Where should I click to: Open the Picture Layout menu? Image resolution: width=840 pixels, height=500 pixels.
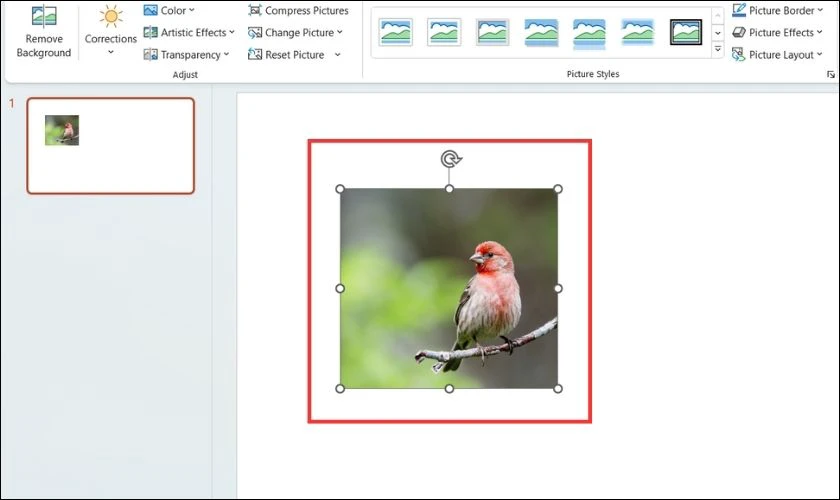777,55
